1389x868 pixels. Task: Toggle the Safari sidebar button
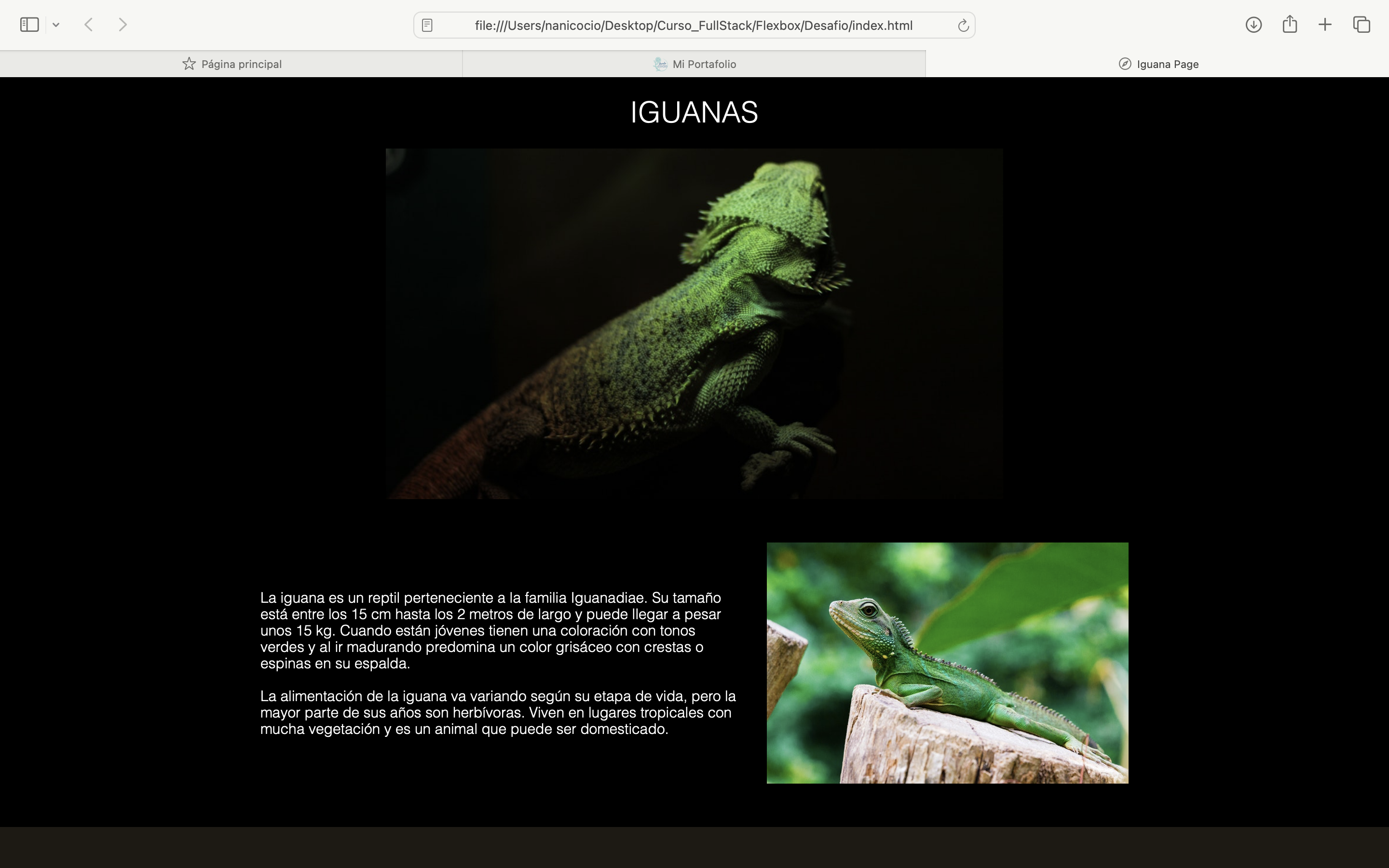click(x=29, y=25)
